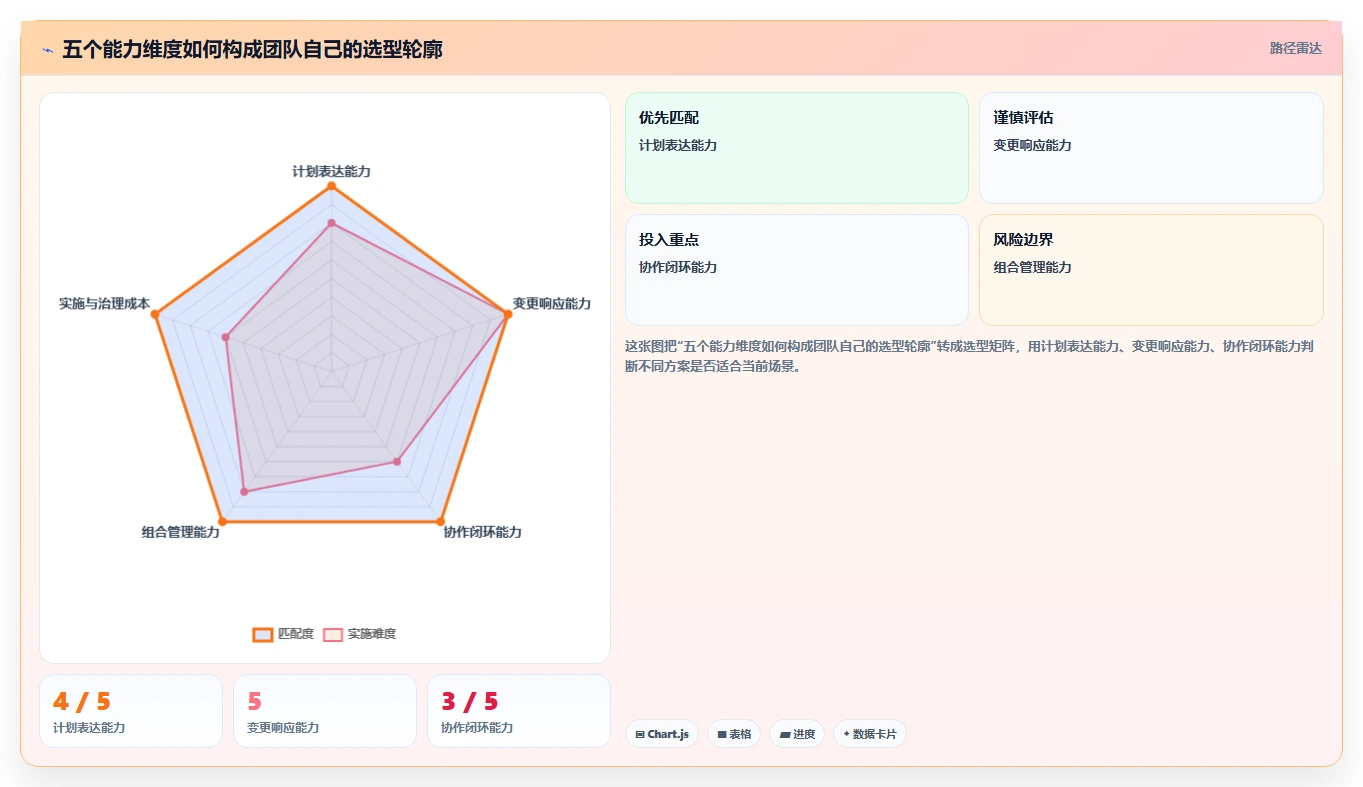Image resolution: width=1363 pixels, height=787 pixels.
Task: Select the orange 风险边界 card
Action: coord(1151,270)
